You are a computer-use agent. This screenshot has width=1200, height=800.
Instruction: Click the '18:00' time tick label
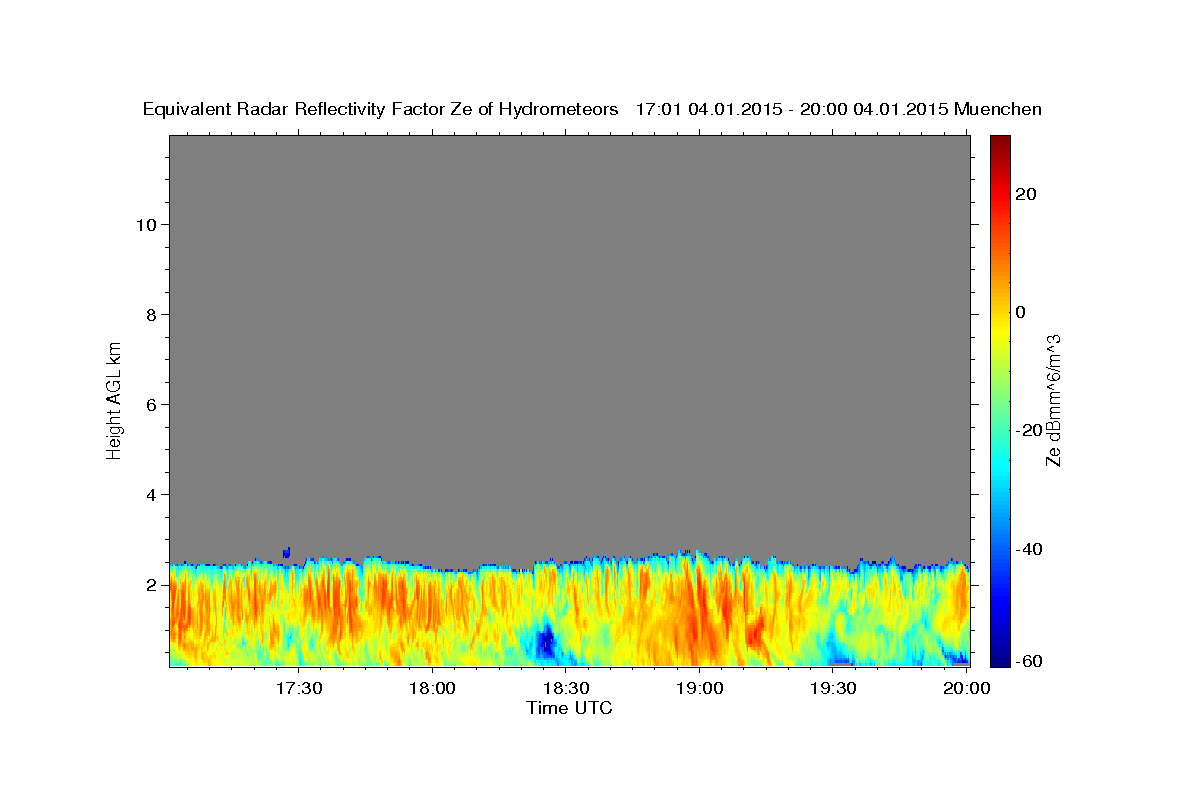433,688
